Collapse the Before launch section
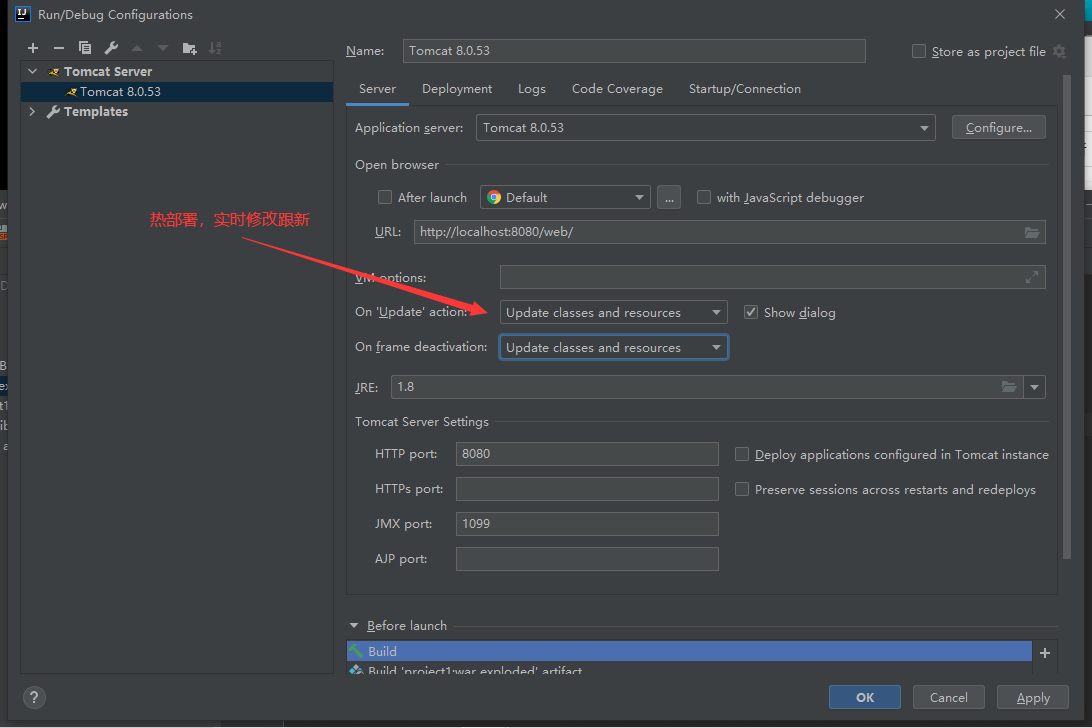Screen dimensions: 1092x728 tap(354, 626)
